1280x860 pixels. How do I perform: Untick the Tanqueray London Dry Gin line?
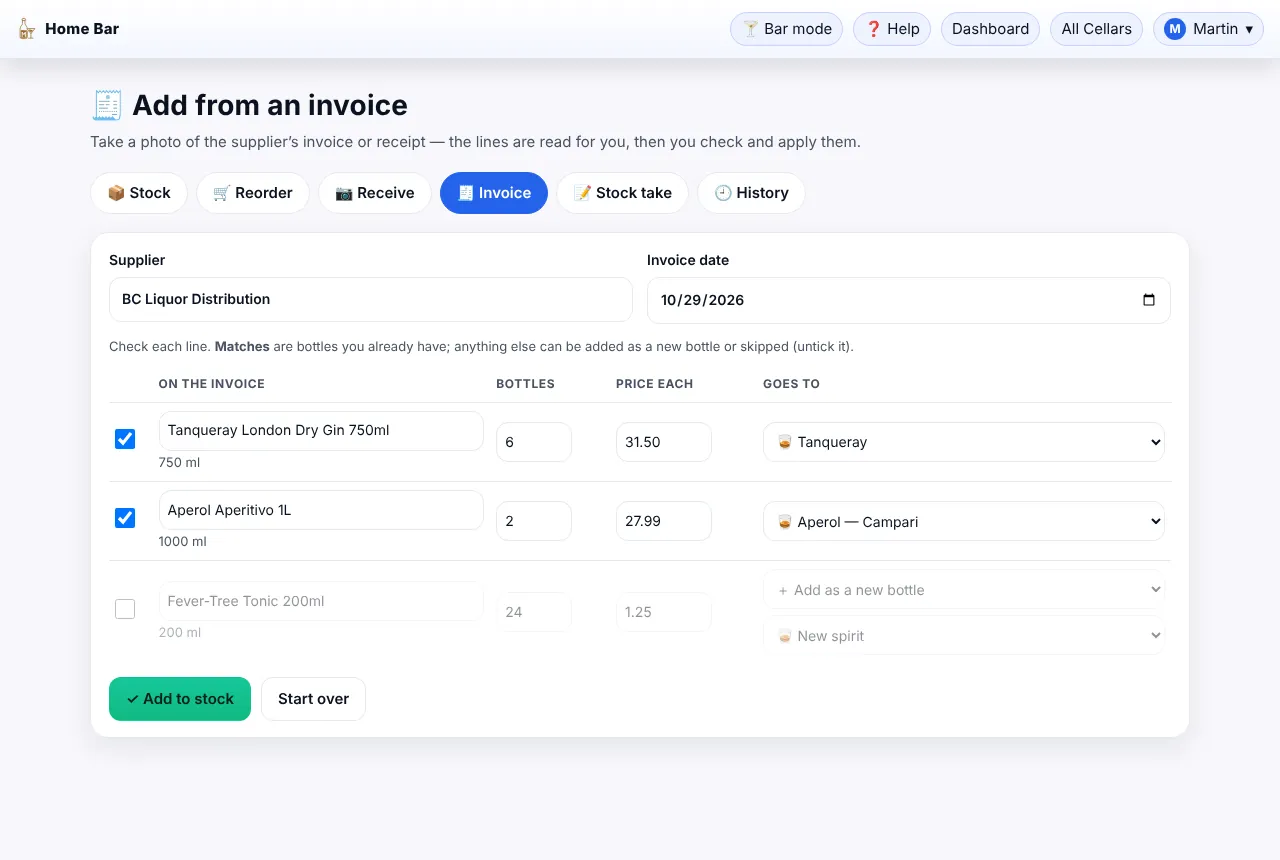pos(125,439)
